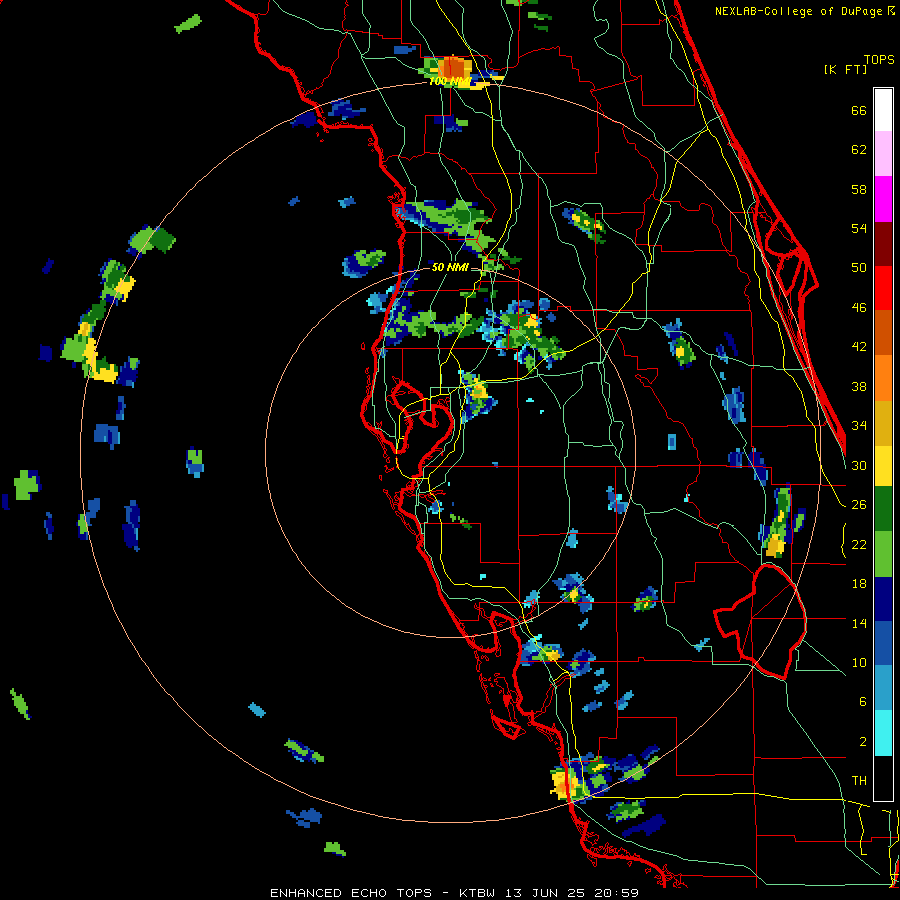Click the "34" legend value
The height and width of the screenshot is (900, 900).
859,426
